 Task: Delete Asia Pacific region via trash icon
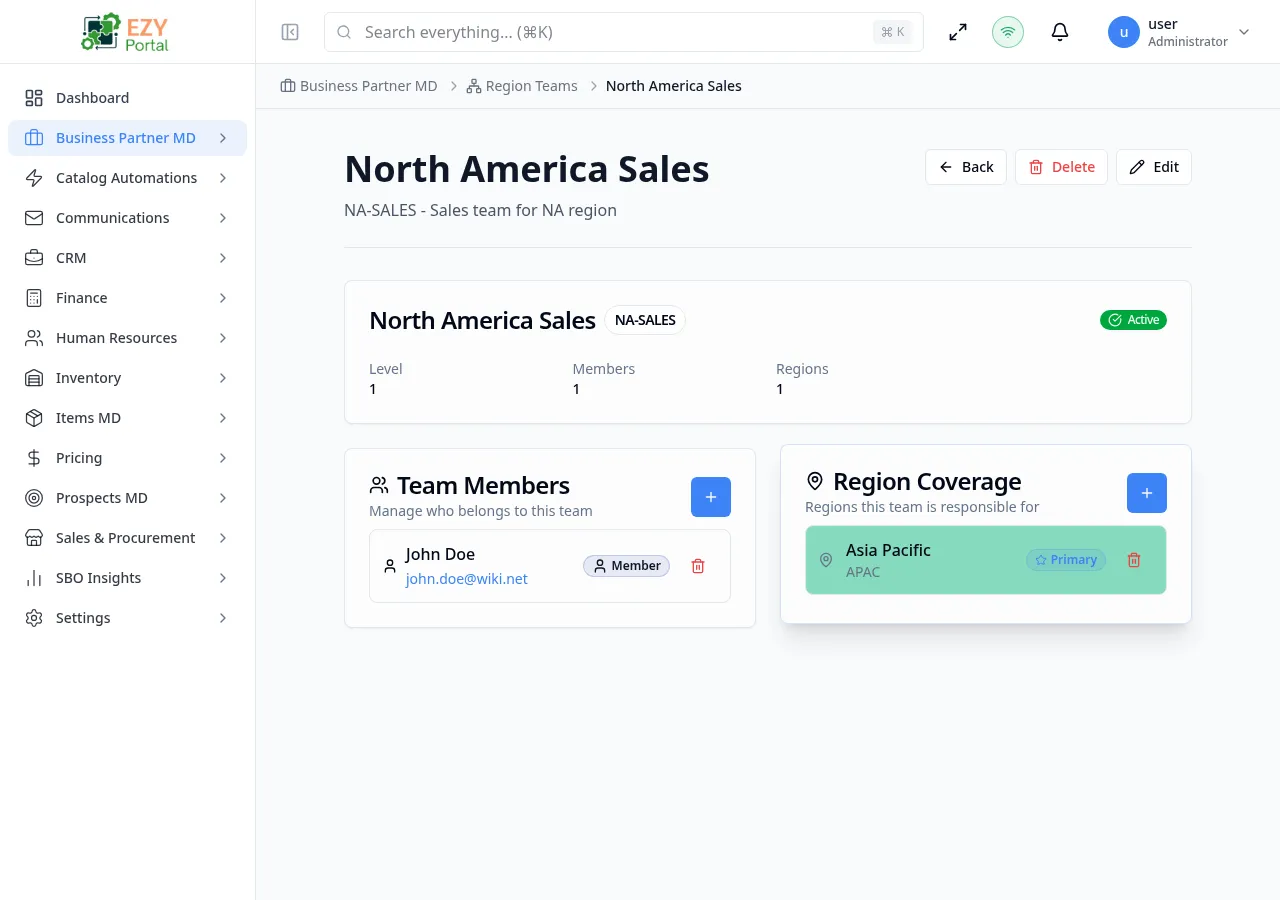point(1134,560)
